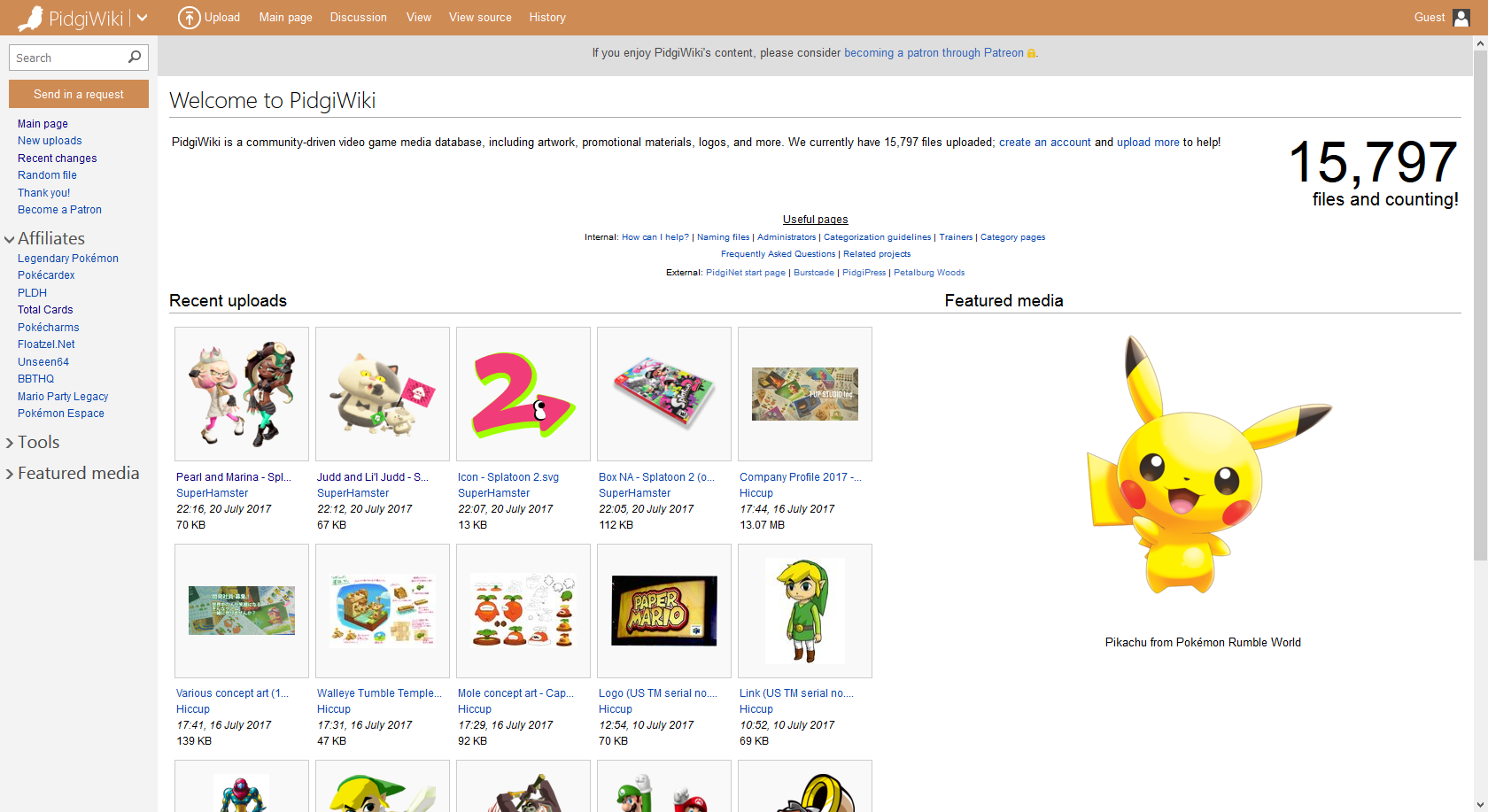Open the Recent changes sidebar link
This screenshot has width=1488, height=812.
coord(58,159)
